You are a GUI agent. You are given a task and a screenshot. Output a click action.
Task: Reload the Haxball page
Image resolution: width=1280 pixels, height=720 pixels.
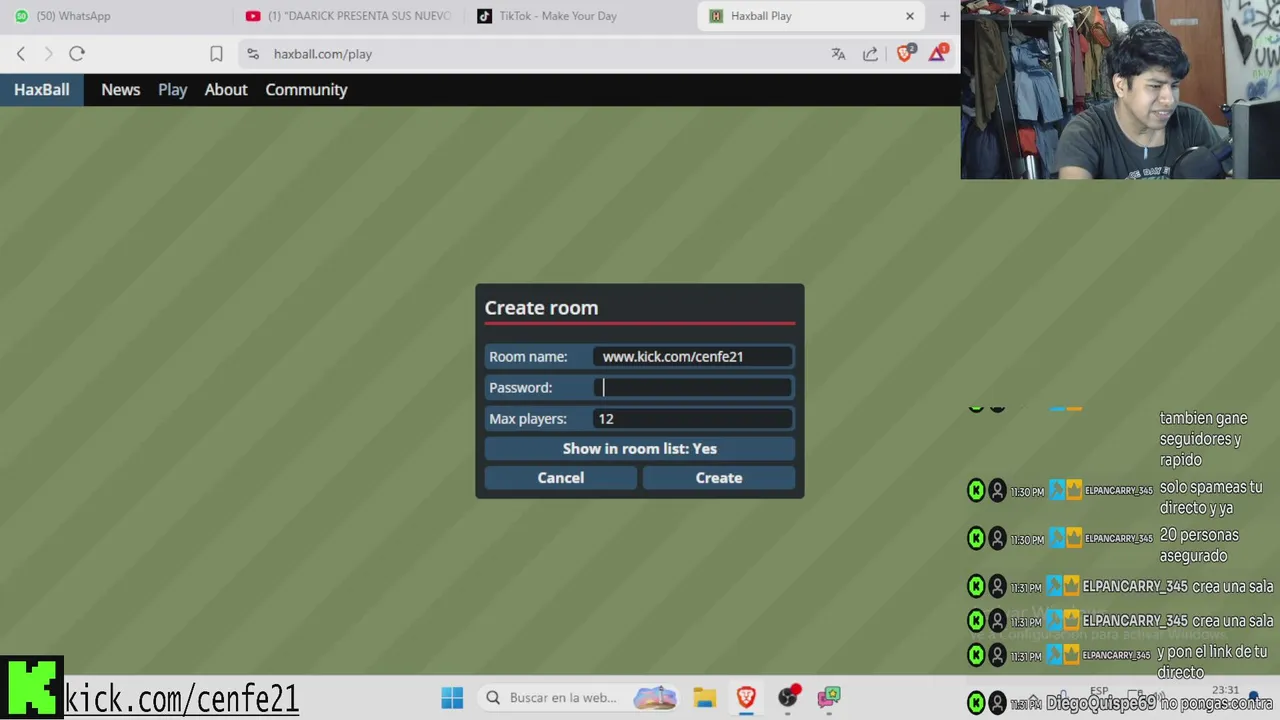(77, 54)
